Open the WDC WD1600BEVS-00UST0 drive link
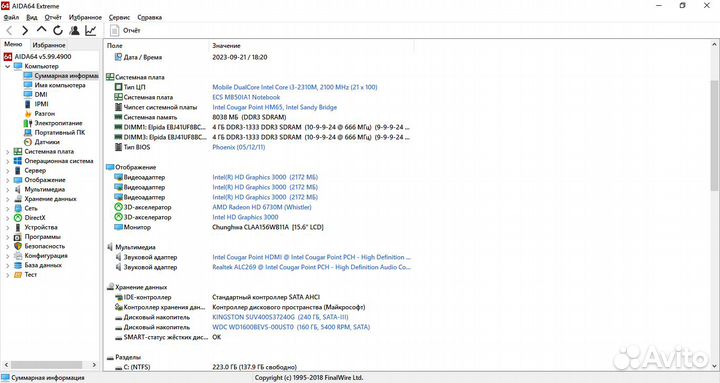This screenshot has width=720, height=383. tap(291, 327)
